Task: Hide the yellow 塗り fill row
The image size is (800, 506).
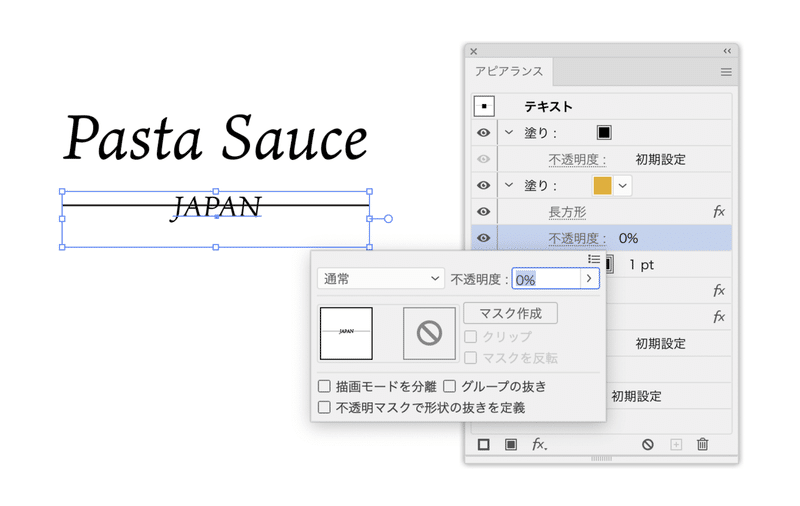Action: coord(483,185)
